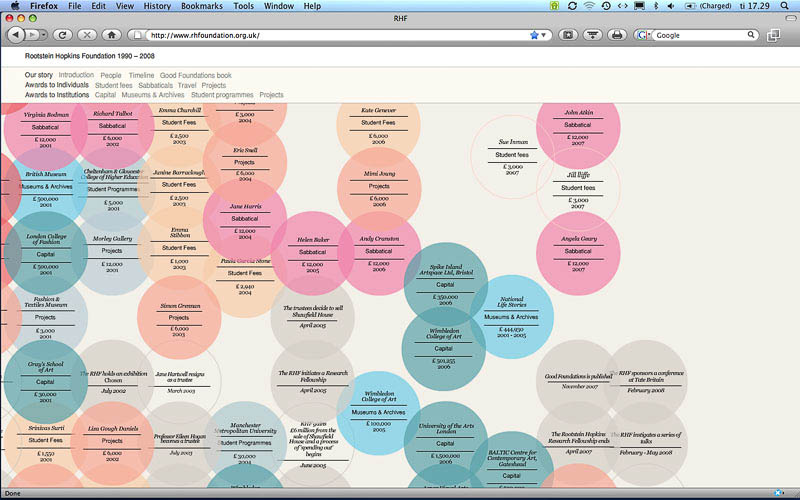Click the Wi-Fi status icon

[x=589, y=6]
